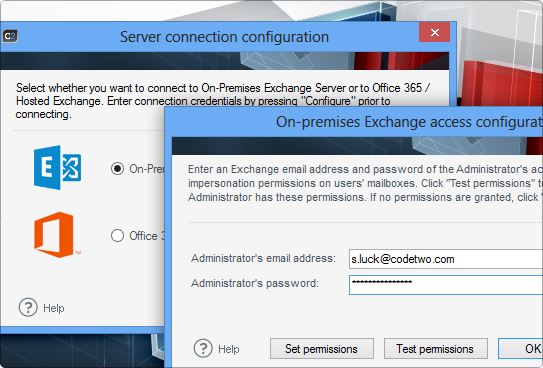Click the Administrator's password field
Image resolution: width=543 pixels, height=368 pixels.
pyautogui.click(x=446, y=285)
